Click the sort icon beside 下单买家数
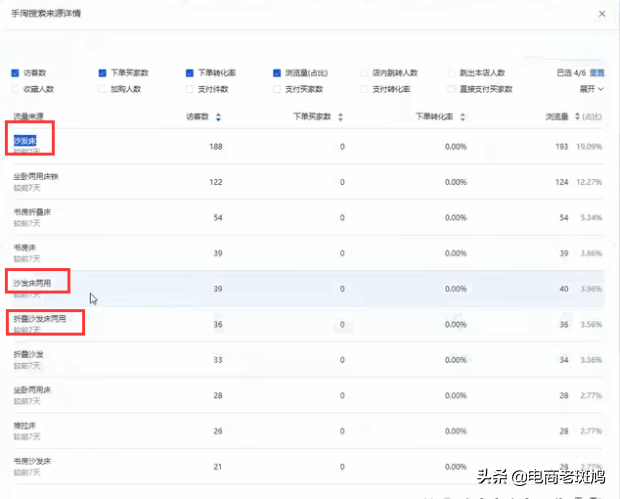620x499 pixels. click(x=341, y=117)
